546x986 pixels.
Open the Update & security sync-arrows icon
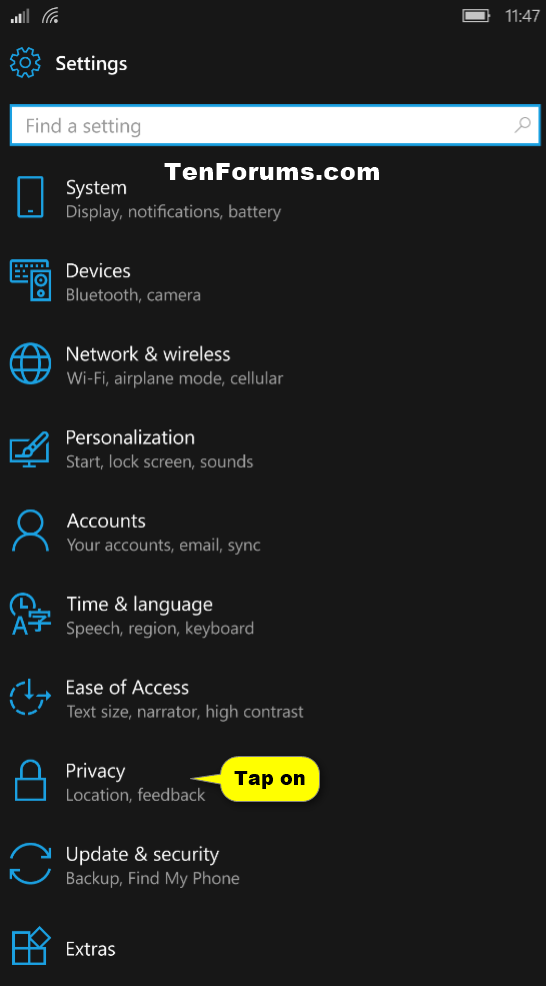click(x=30, y=864)
